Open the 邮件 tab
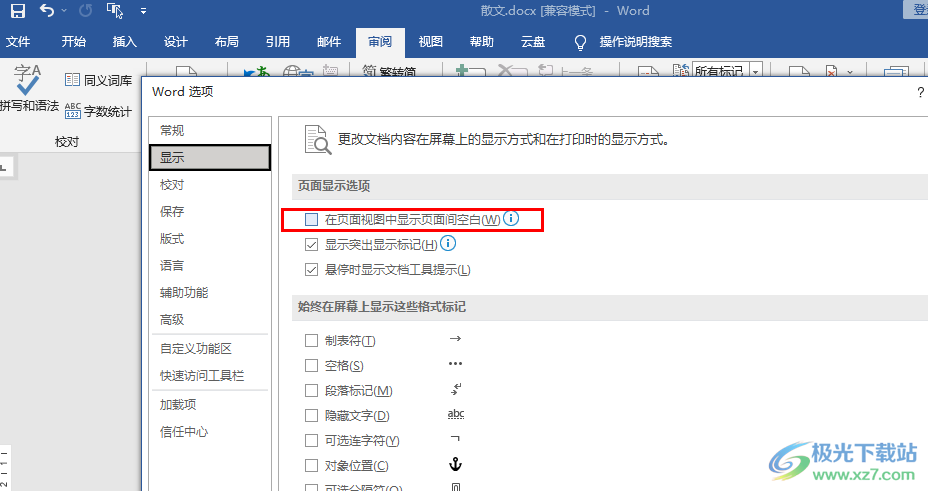The image size is (928, 491). point(328,41)
